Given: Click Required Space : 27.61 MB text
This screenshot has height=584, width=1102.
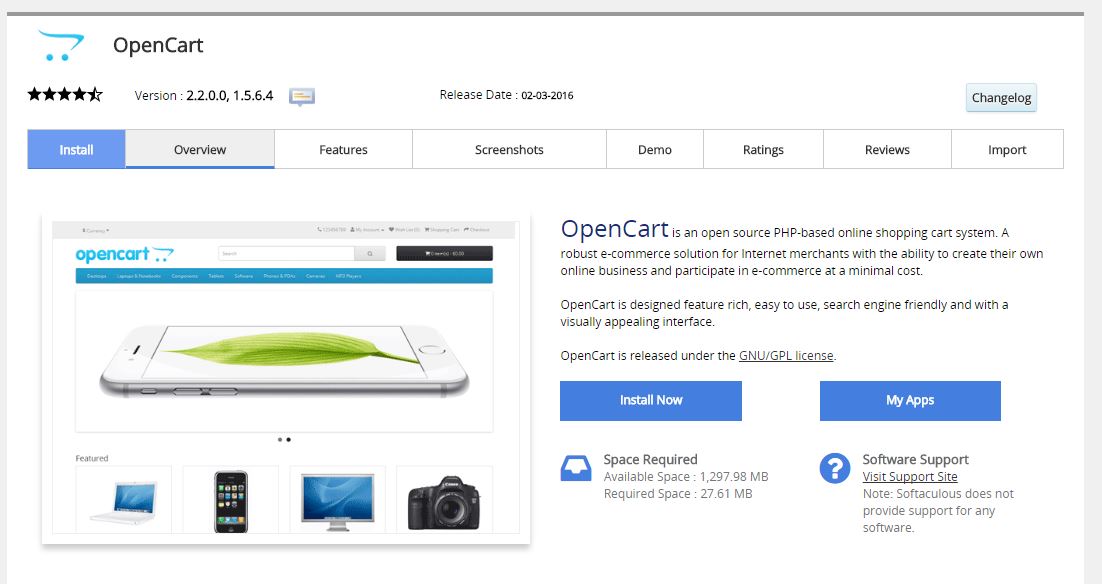Looking at the screenshot, I should [678, 493].
